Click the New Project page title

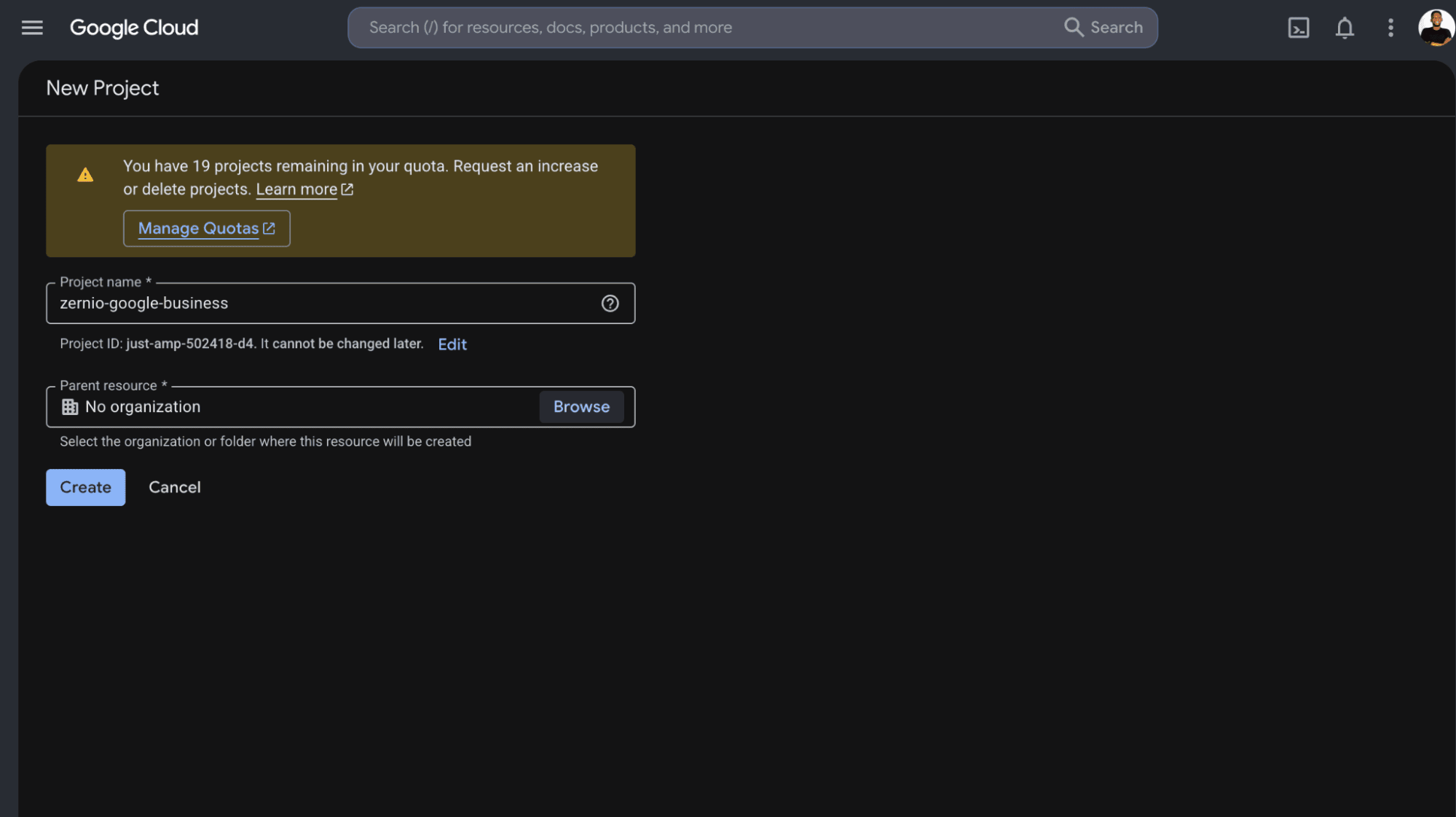[103, 88]
